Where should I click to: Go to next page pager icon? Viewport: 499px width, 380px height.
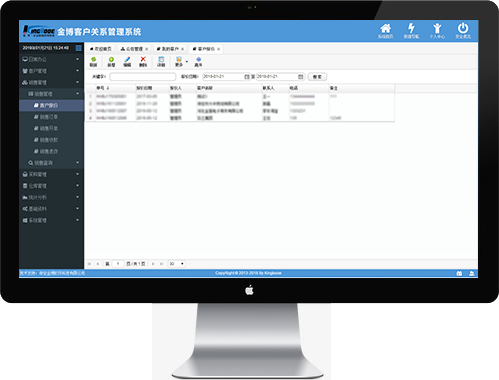pos(153,264)
